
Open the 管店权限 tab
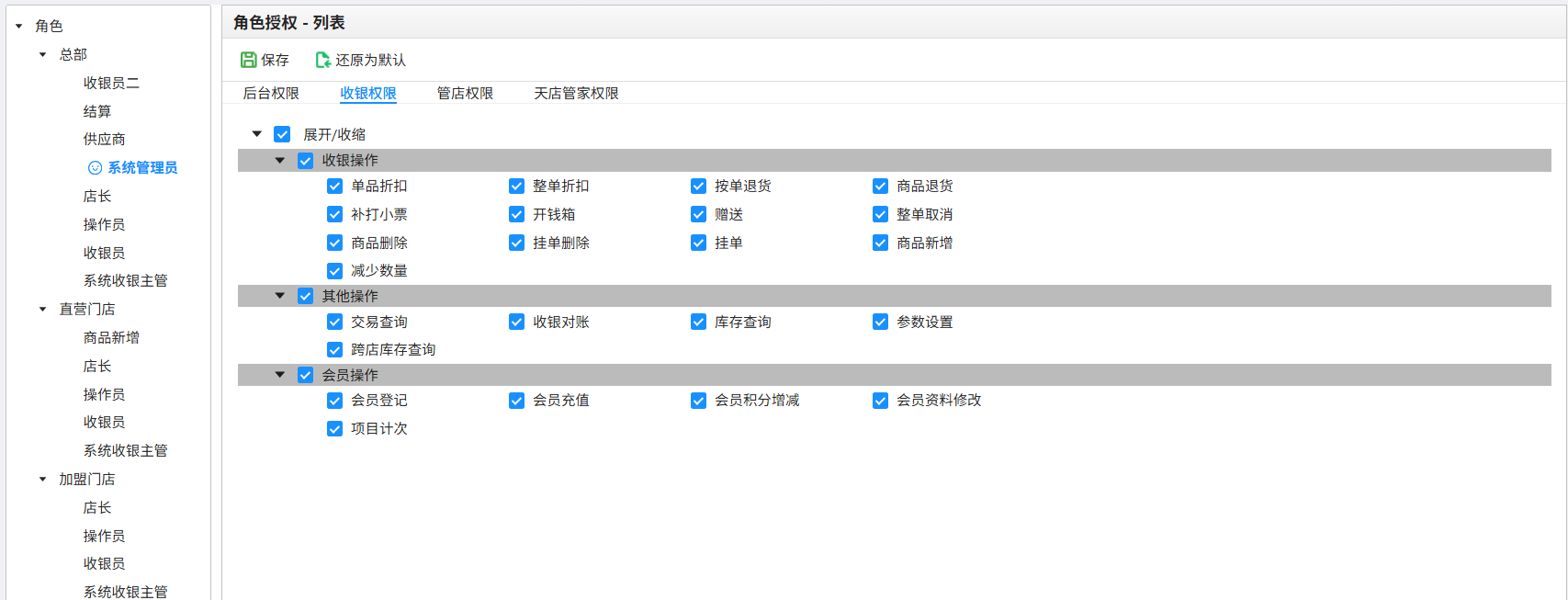(x=465, y=93)
